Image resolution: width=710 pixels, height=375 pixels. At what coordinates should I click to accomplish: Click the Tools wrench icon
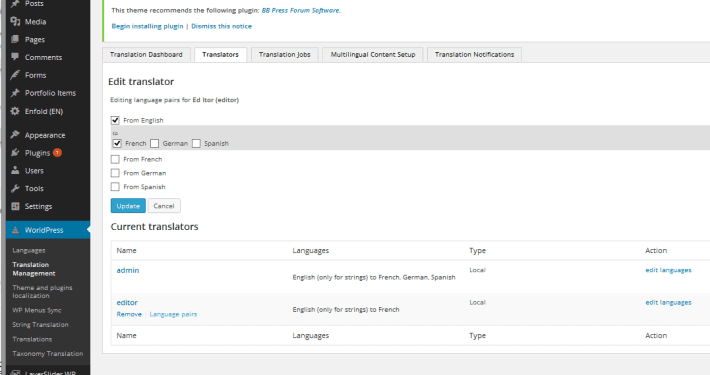[15, 188]
